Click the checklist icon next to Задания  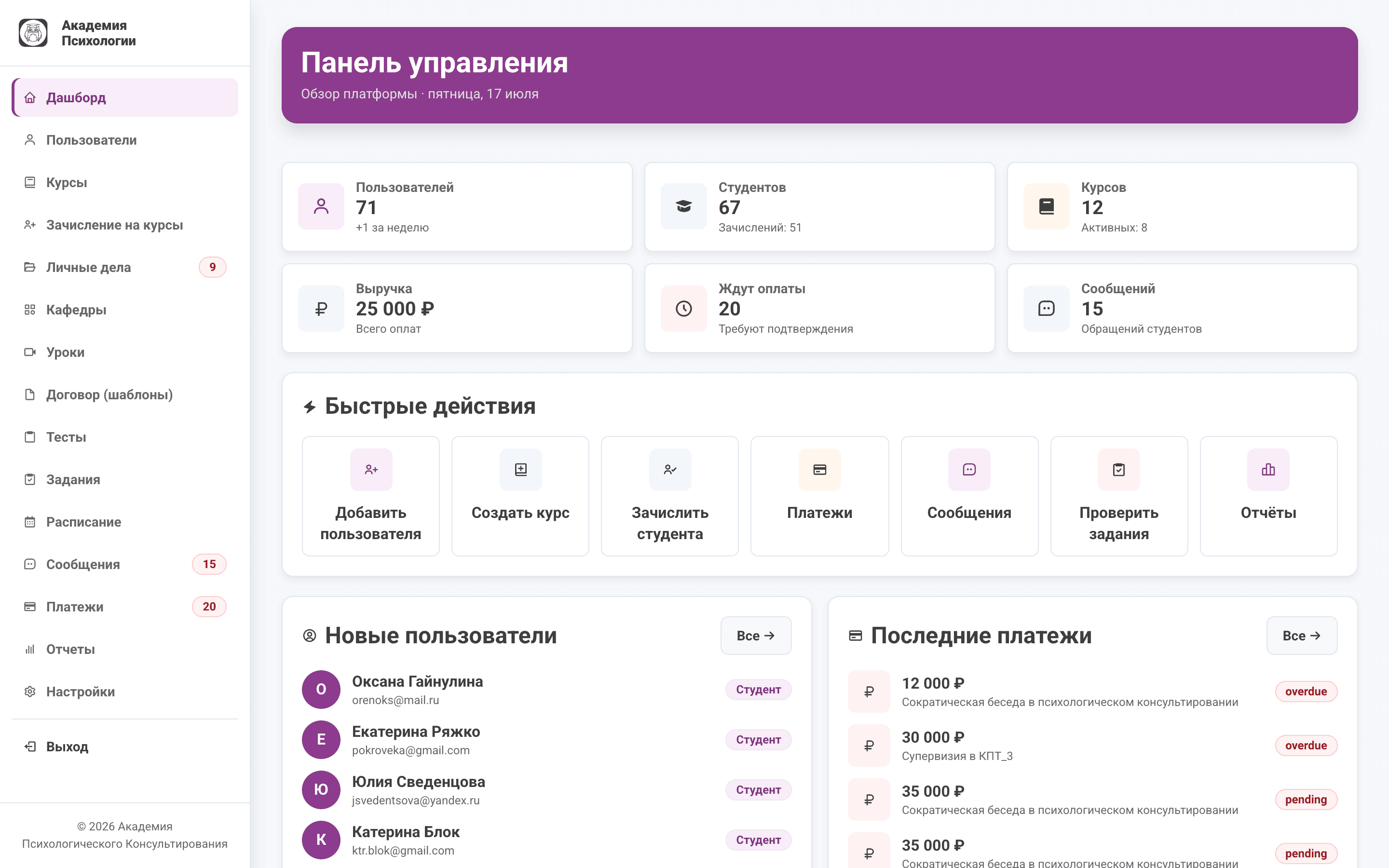[30, 480]
